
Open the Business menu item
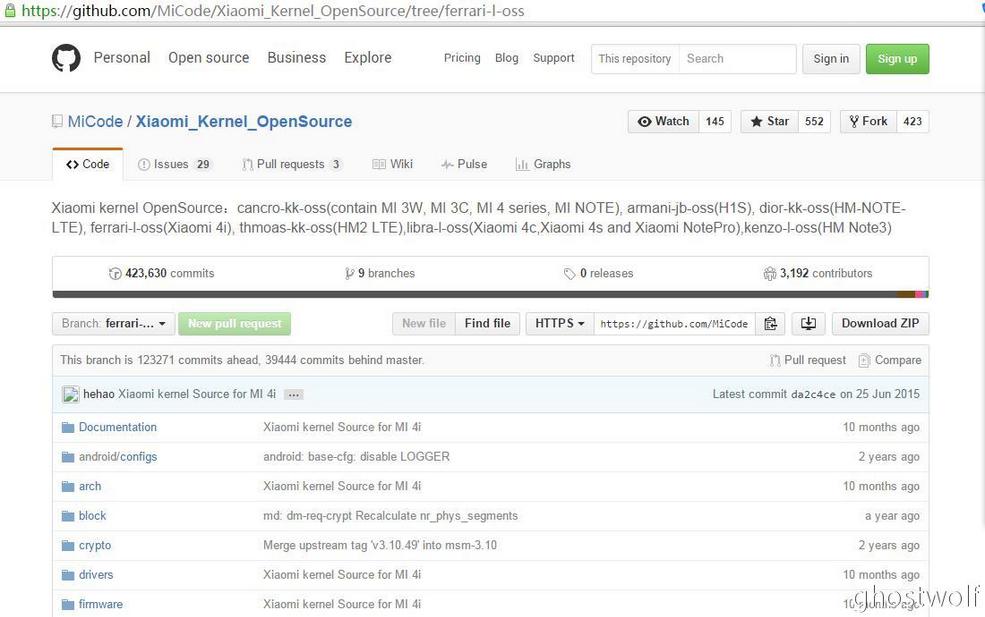pos(297,58)
